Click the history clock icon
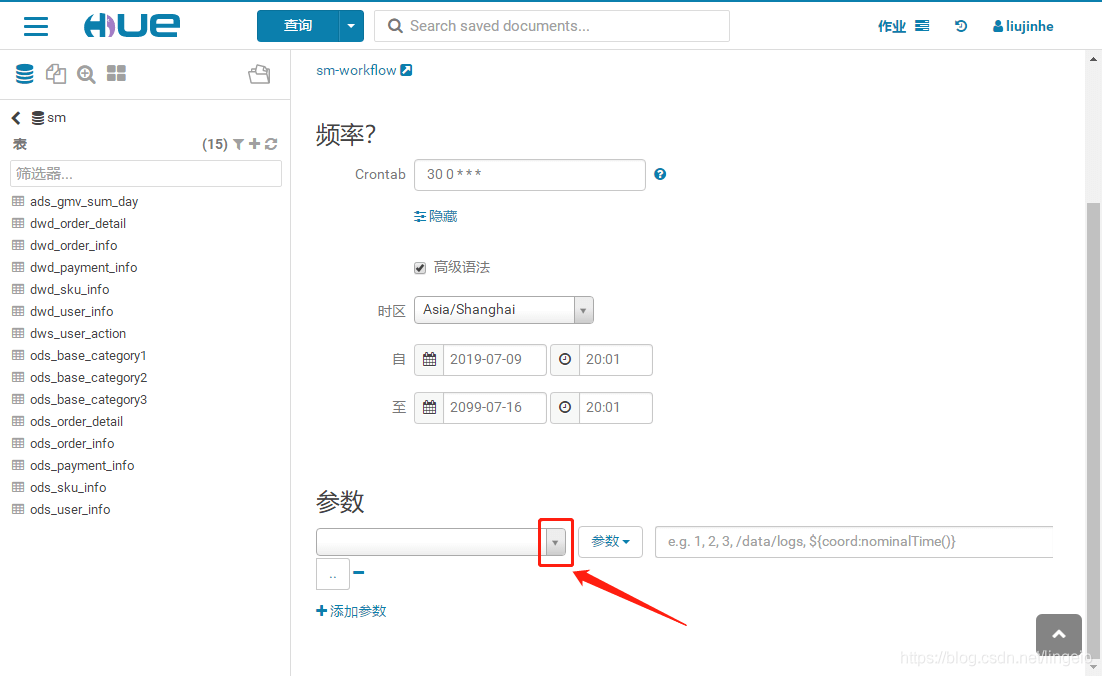This screenshot has height=676, width=1102. [x=961, y=26]
